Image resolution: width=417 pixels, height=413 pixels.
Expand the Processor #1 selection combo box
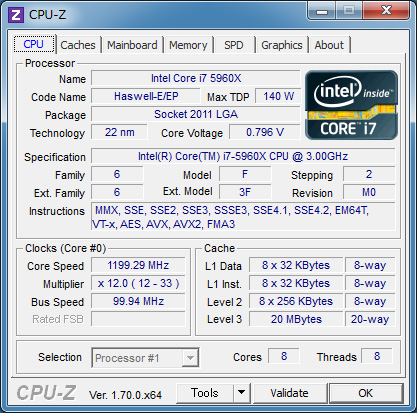(145, 358)
